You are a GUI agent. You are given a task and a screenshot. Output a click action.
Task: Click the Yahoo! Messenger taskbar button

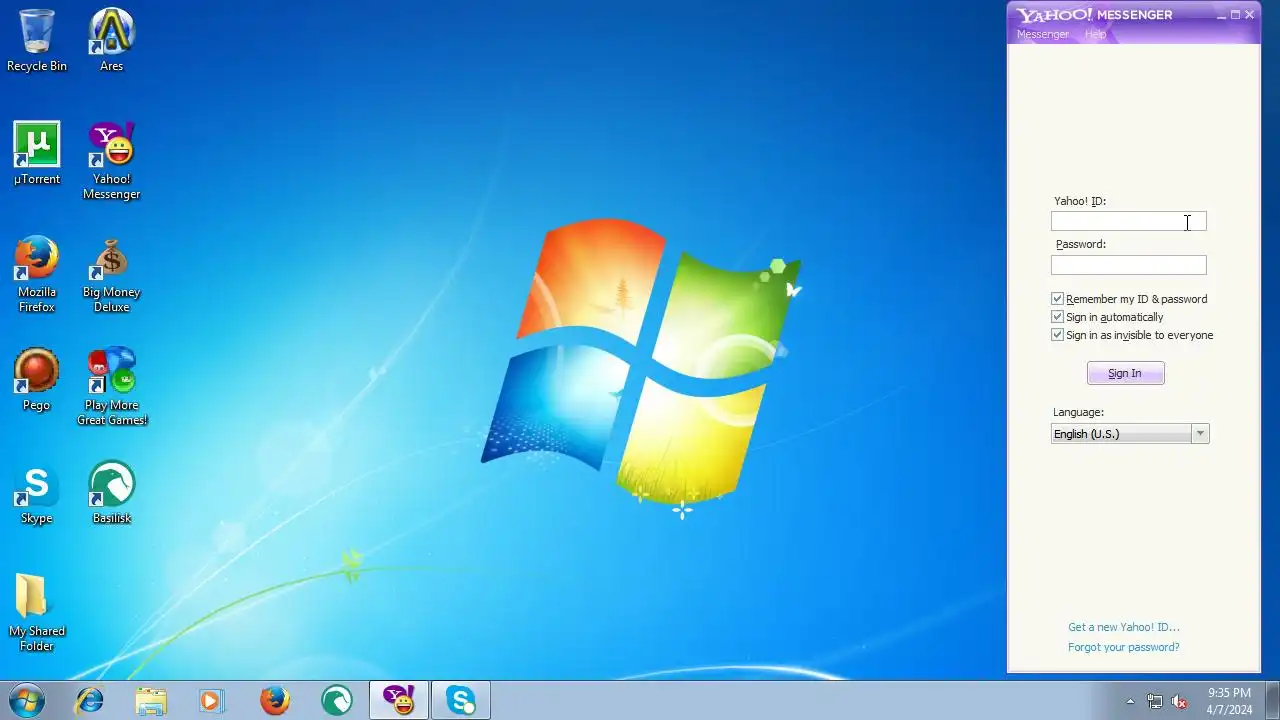click(x=399, y=700)
